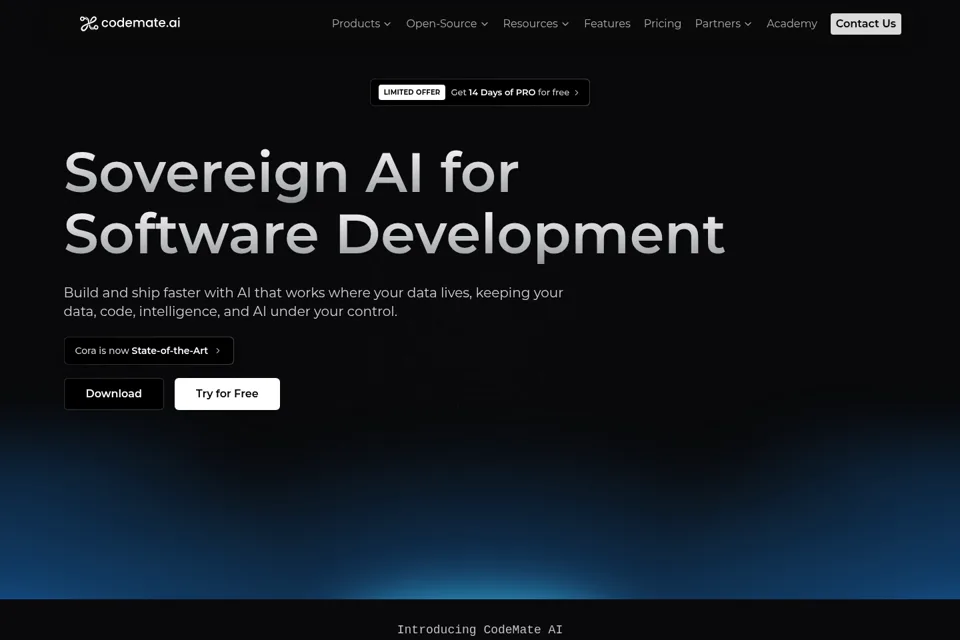Viewport: 960px width, 640px height.
Task: Click the codemate.ai logo icon
Action: 89,23
